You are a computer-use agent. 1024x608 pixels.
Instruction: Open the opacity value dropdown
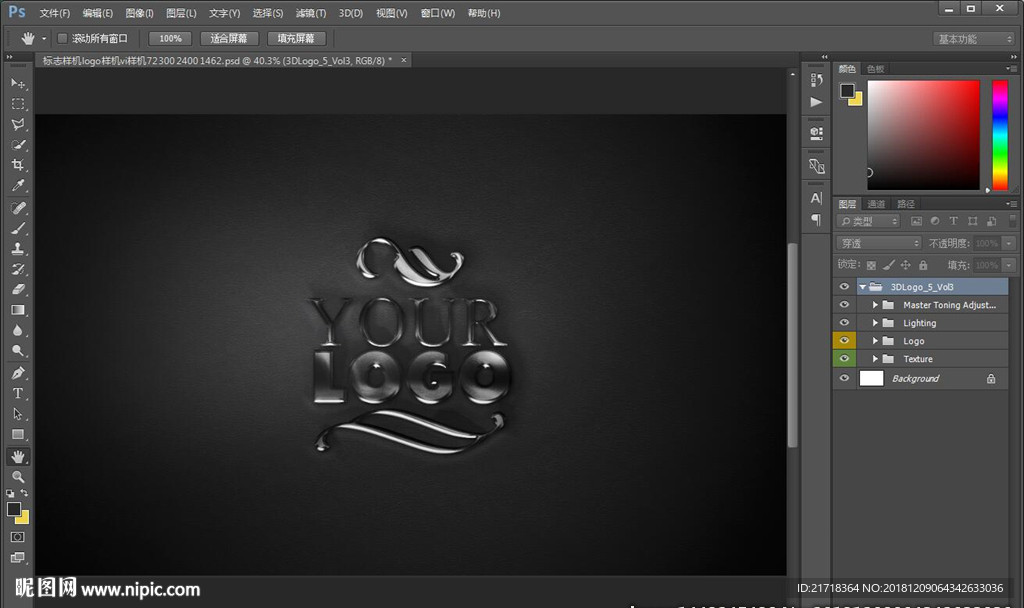click(1009, 243)
